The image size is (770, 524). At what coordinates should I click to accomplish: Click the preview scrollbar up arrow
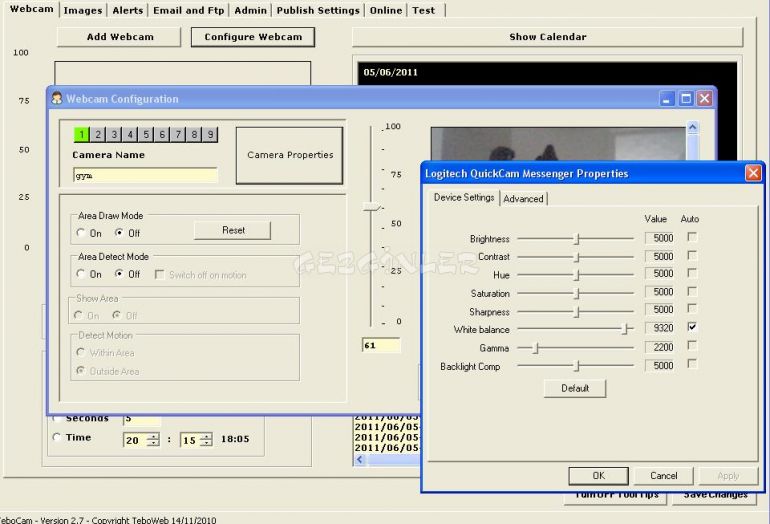pos(692,127)
